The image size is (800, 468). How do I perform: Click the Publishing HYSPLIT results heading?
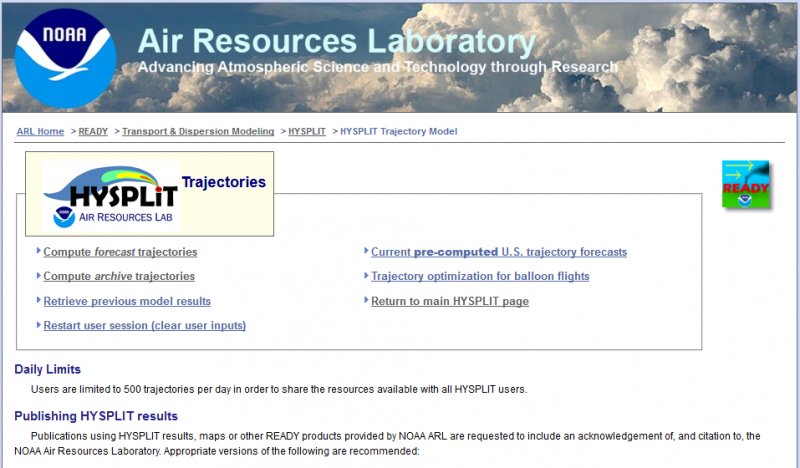click(96, 416)
